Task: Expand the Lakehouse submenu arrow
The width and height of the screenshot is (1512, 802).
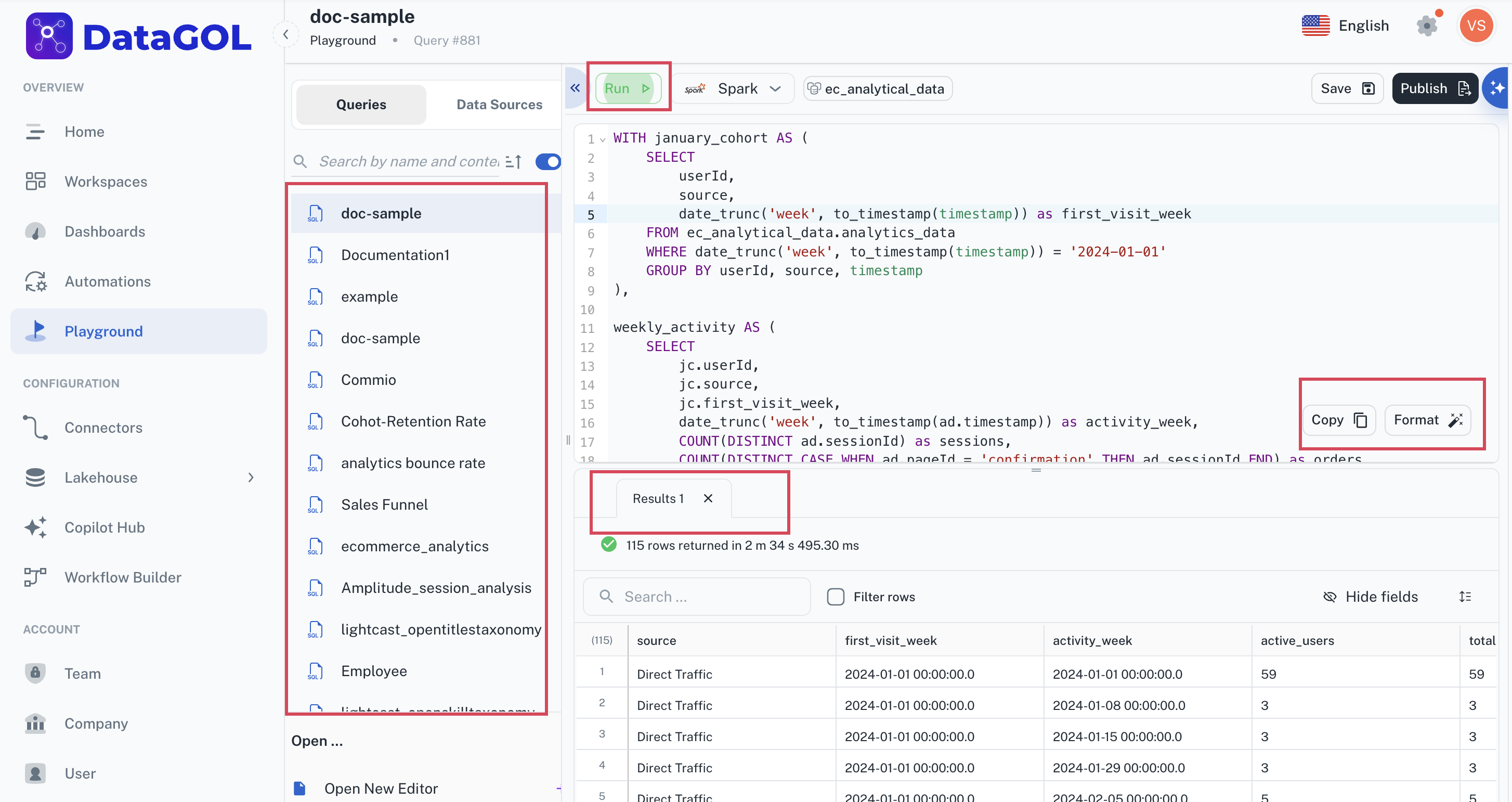Action: 251,477
